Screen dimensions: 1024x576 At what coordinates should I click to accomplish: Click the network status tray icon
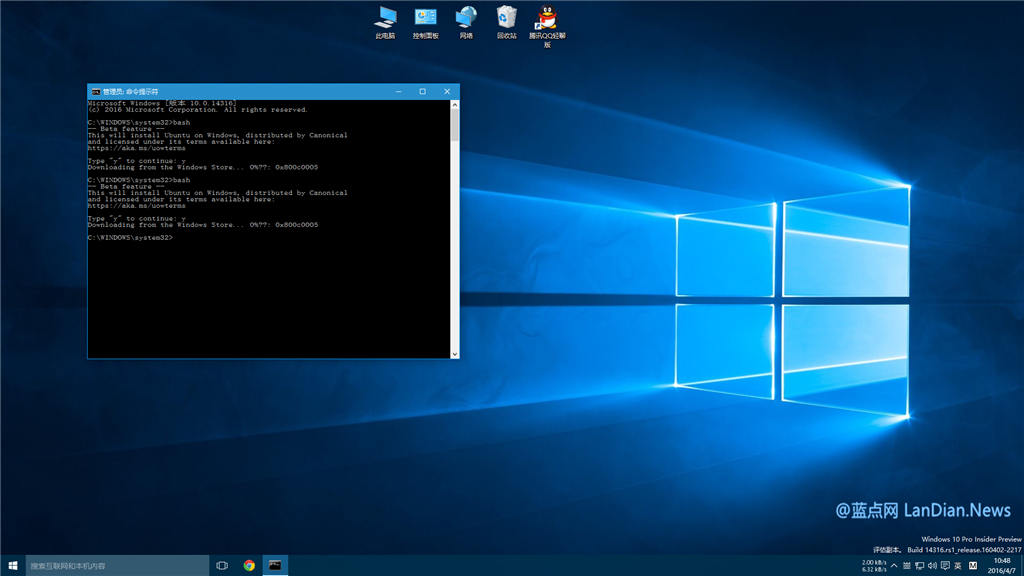[919, 565]
